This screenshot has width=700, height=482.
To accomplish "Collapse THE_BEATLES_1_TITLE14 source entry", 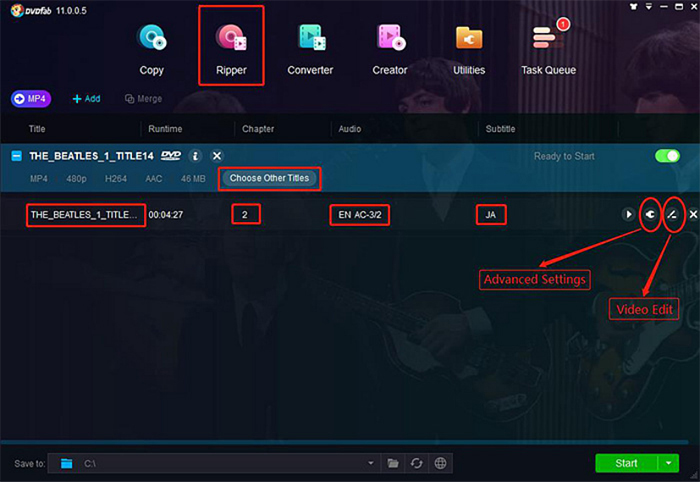I will [17, 156].
